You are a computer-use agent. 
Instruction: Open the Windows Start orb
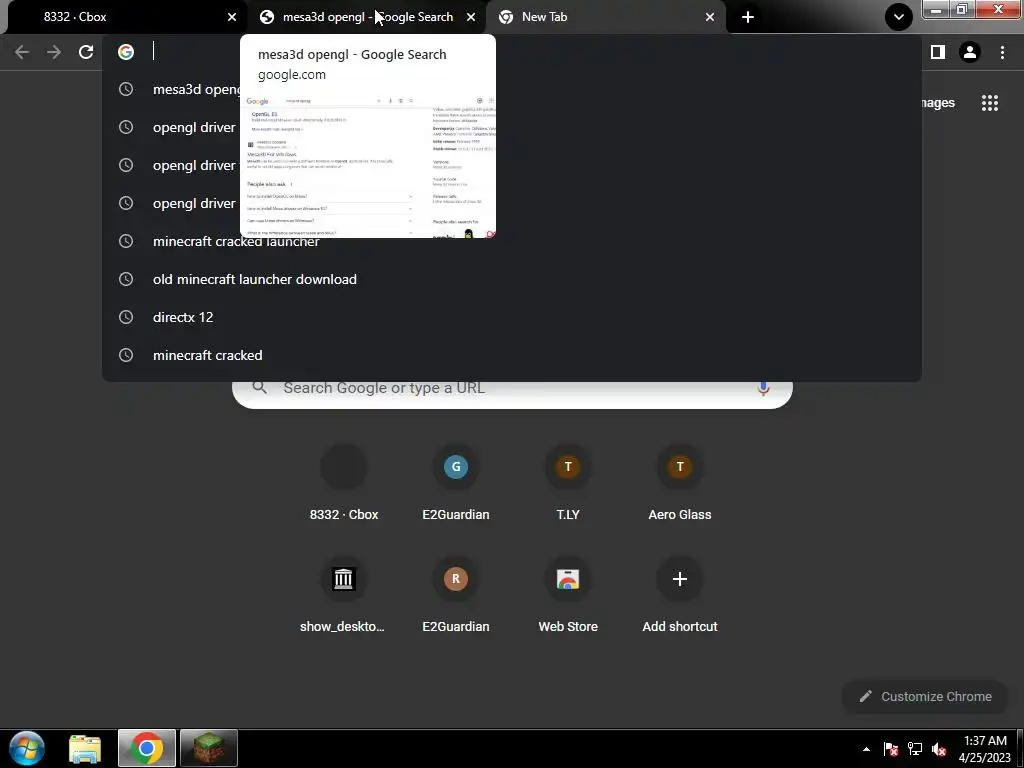27,748
